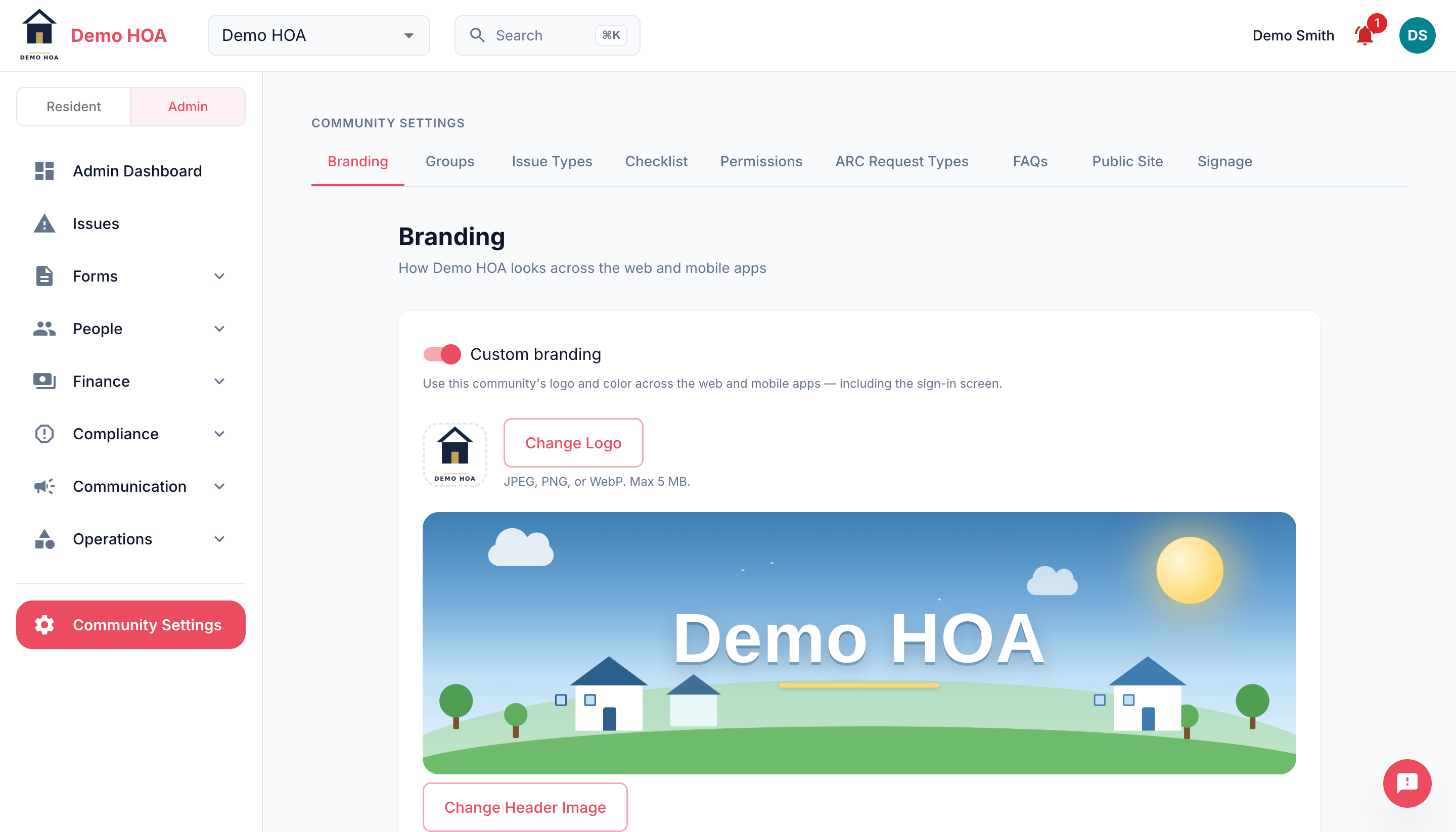Expand the People menu chevron
Screen dimensions: 1456x832
pos(220,329)
